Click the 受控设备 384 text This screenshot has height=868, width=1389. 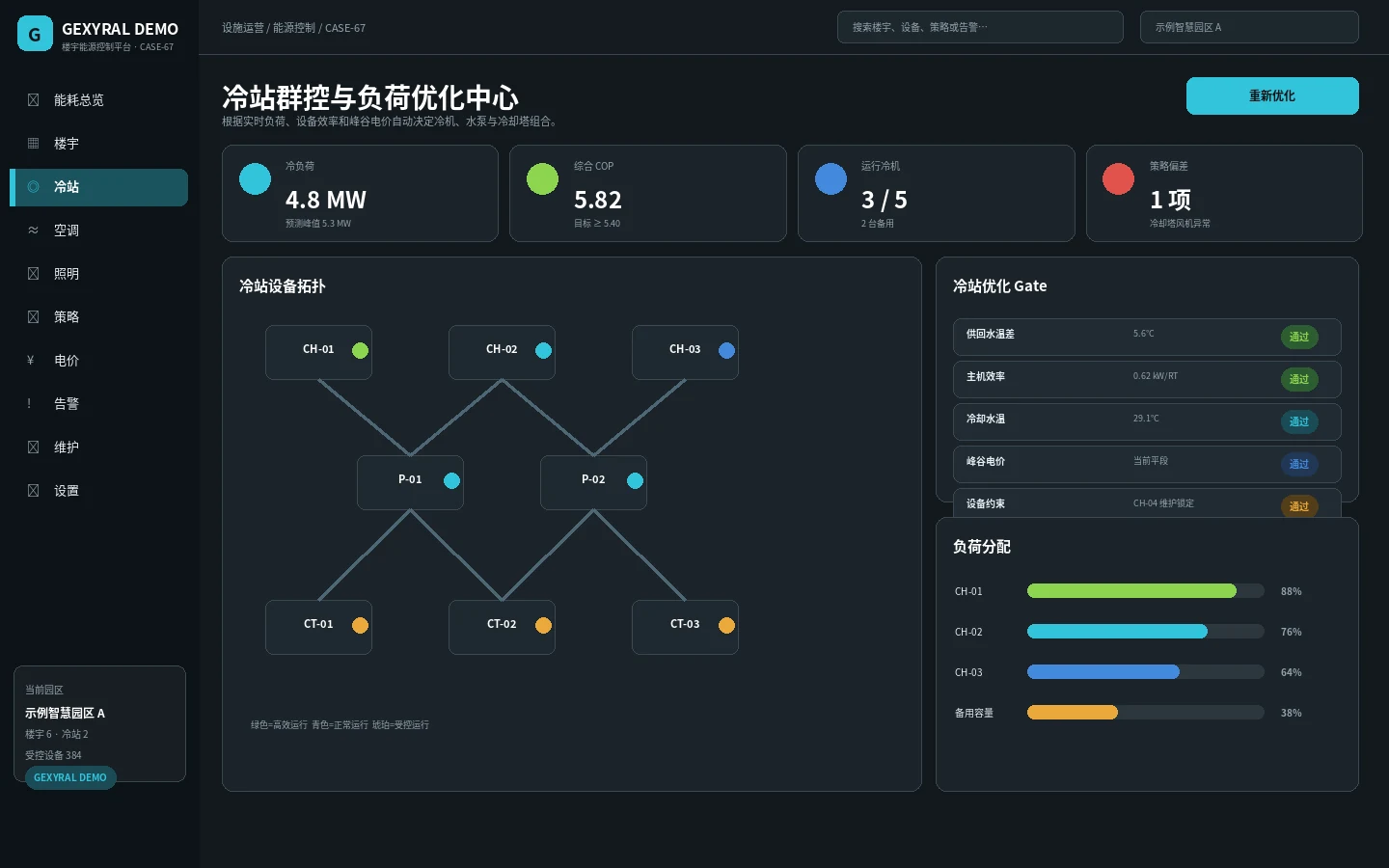53,755
